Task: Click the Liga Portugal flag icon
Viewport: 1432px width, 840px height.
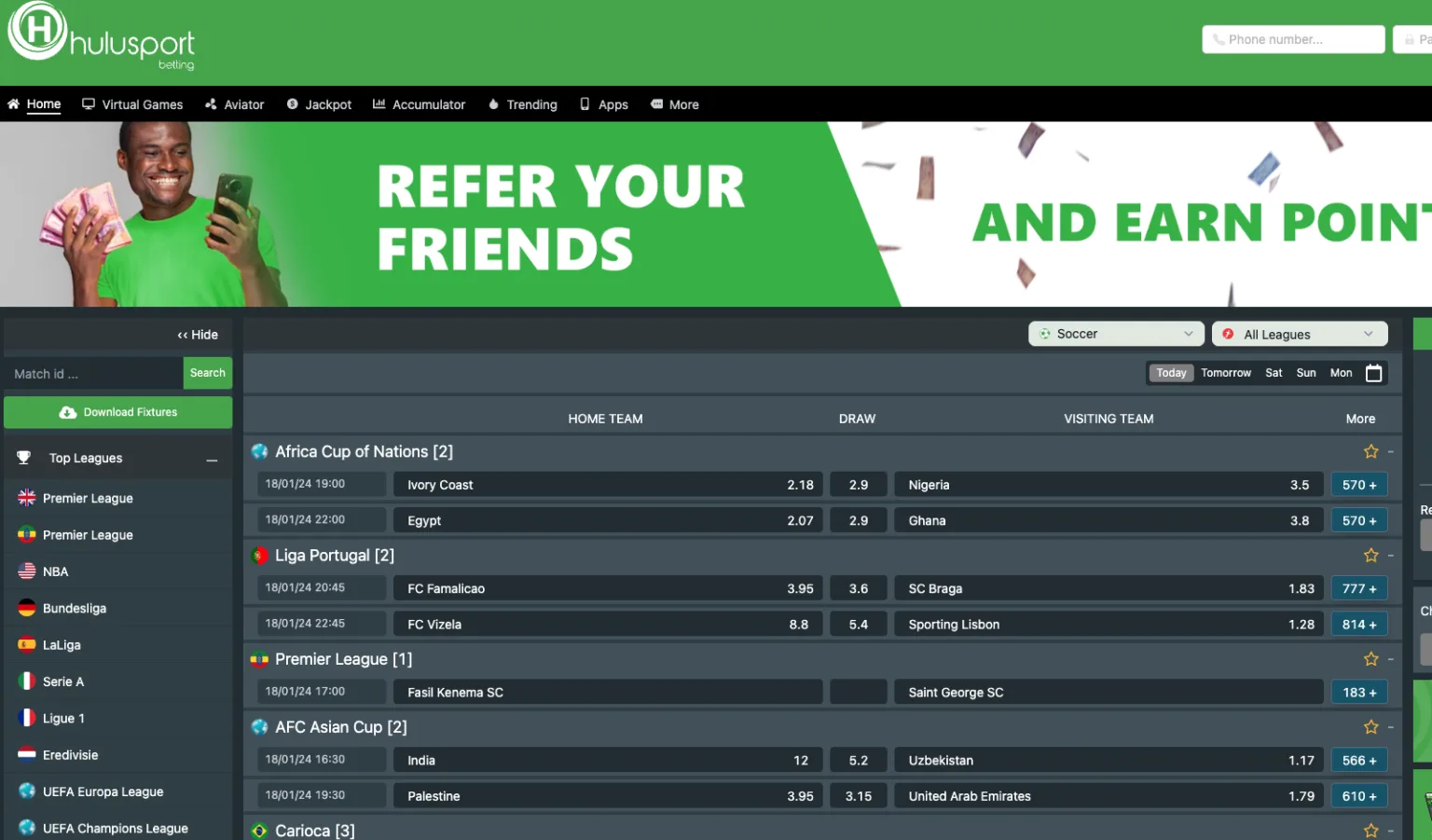Action: 260,556
